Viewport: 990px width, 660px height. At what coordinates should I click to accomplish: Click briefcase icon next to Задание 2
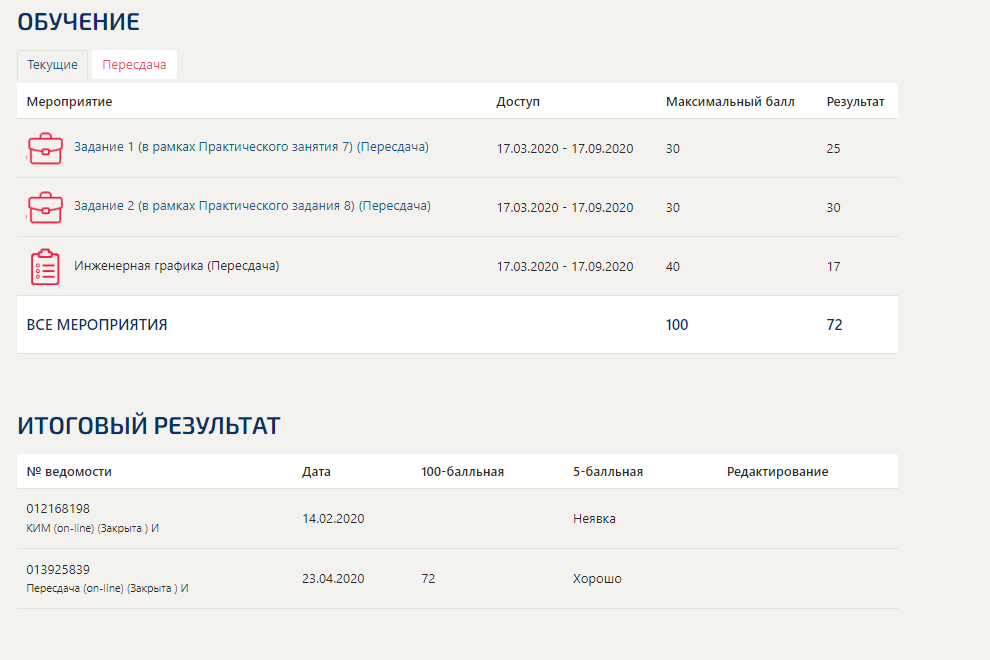tap(45, 207)
